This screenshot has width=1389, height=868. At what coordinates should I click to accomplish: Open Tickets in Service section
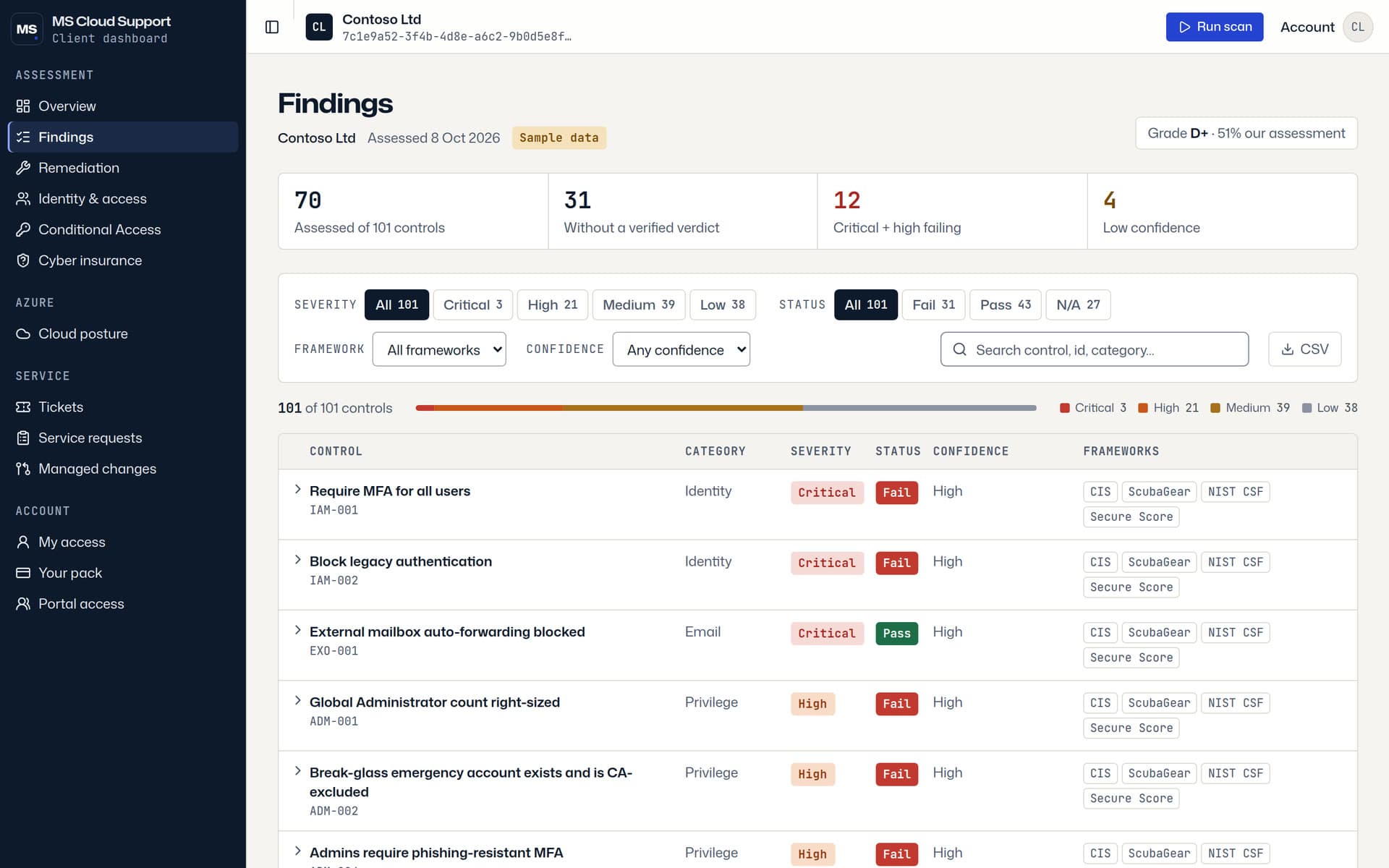[123, 407]
